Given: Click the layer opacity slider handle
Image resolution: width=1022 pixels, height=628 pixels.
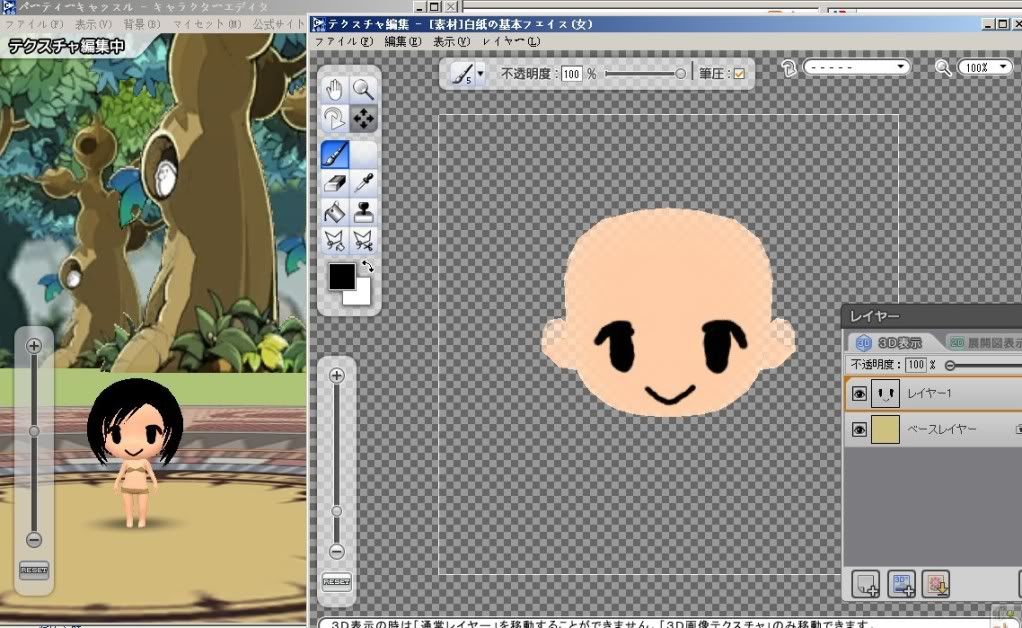Looking at the screenshot, I should 950,365.
